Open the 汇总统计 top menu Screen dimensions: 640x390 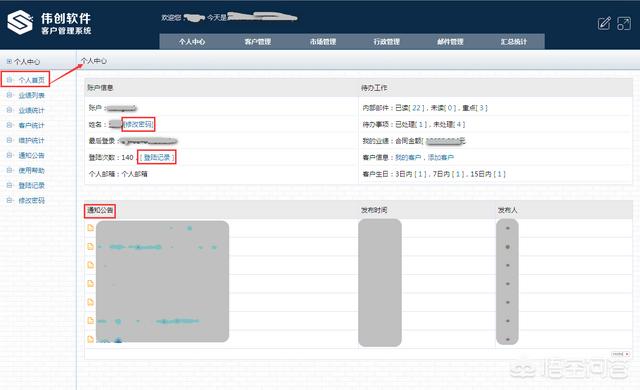(513, 42)
